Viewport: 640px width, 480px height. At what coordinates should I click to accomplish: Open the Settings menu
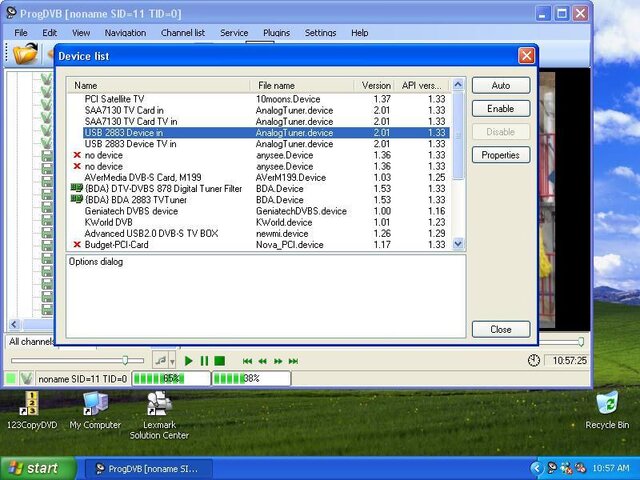coord(320,33)
